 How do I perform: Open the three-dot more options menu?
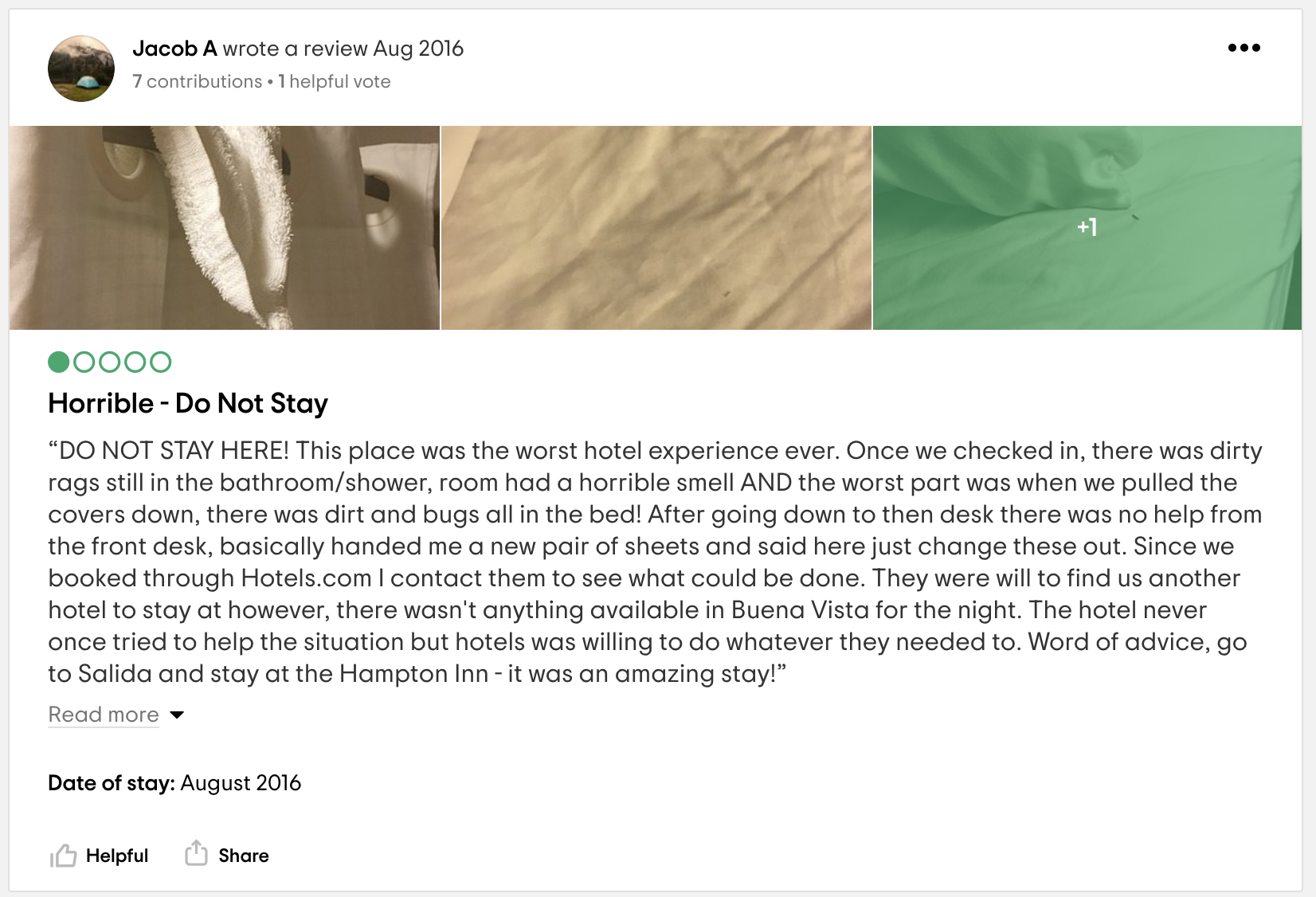click(1244, 48)
